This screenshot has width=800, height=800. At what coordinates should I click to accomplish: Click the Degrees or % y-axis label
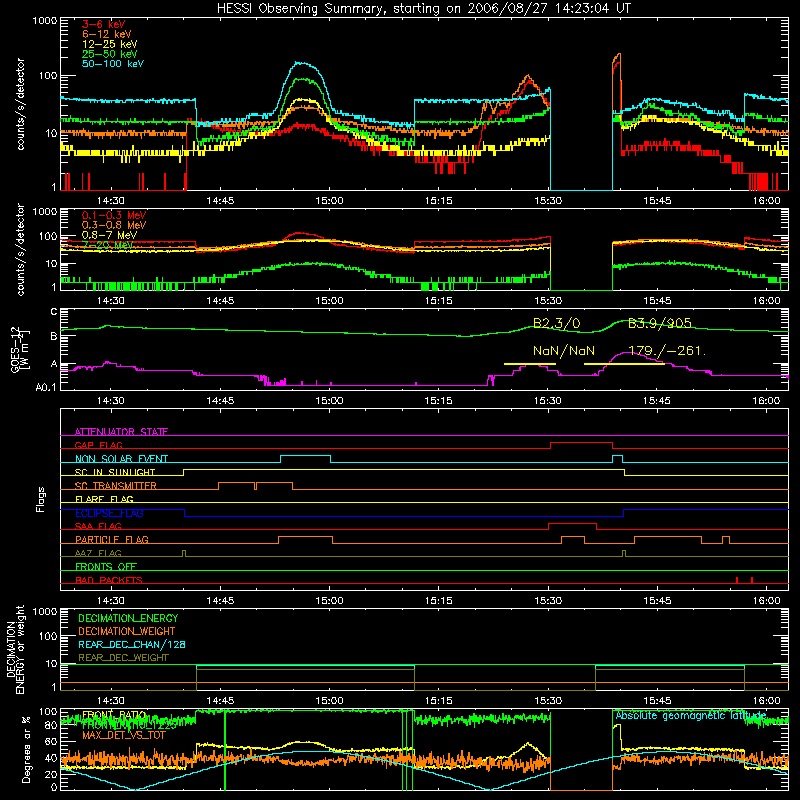[26, 749]
